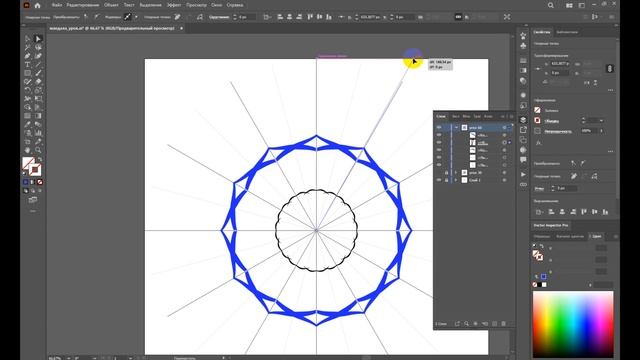Open the Layers panel menu
Viewport: 640px width, 360px height.
[x=511, y=116]
